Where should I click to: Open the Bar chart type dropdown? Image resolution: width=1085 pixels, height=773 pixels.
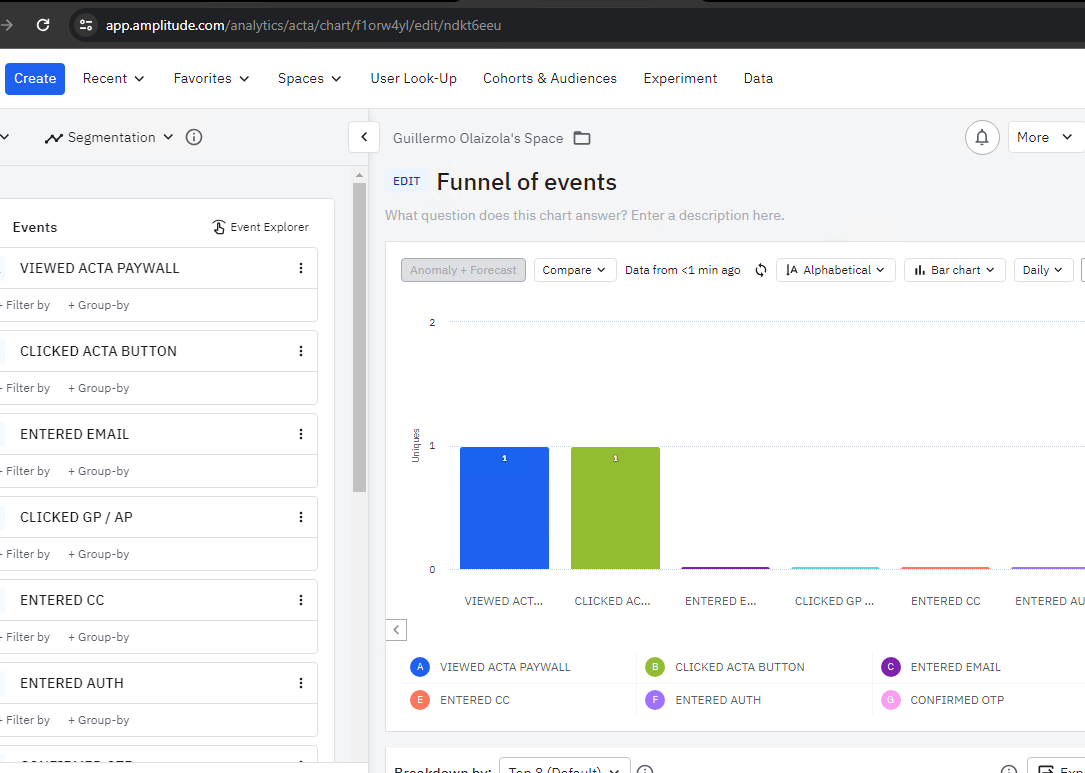tap(954, 270)
